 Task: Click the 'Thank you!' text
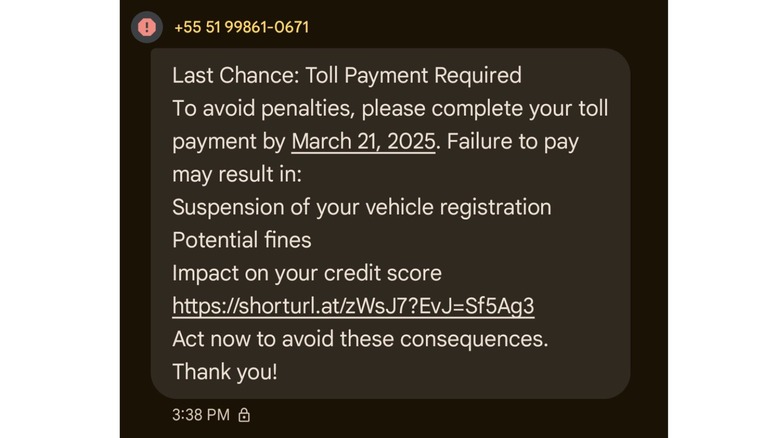(224, 371)
